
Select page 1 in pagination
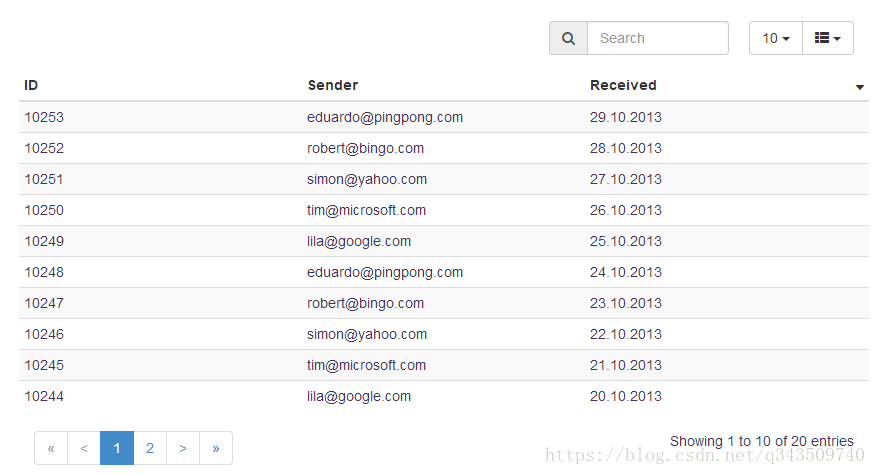pyautogui.click(x=117, y=448)
